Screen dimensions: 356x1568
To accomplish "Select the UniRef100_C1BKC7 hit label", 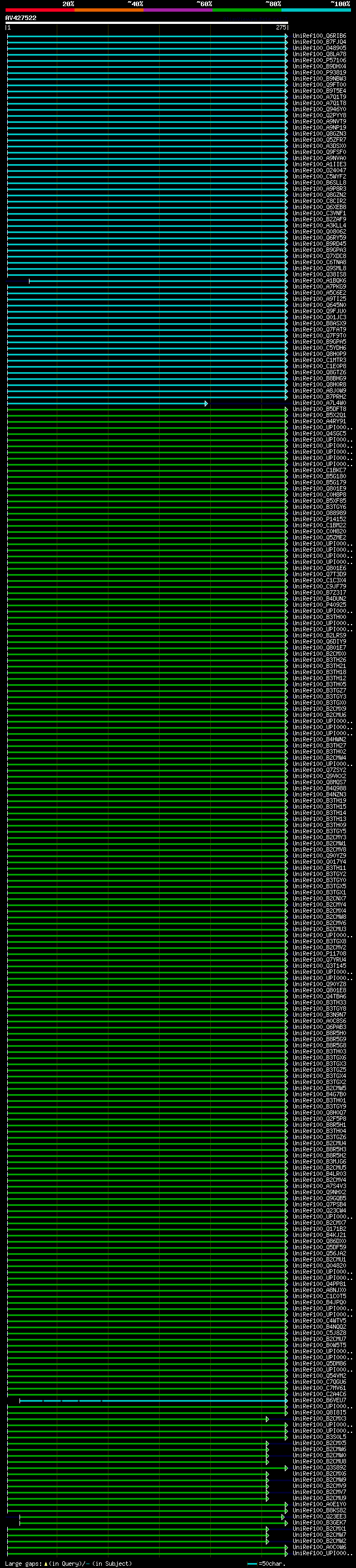I will click(x=319, y=471).
